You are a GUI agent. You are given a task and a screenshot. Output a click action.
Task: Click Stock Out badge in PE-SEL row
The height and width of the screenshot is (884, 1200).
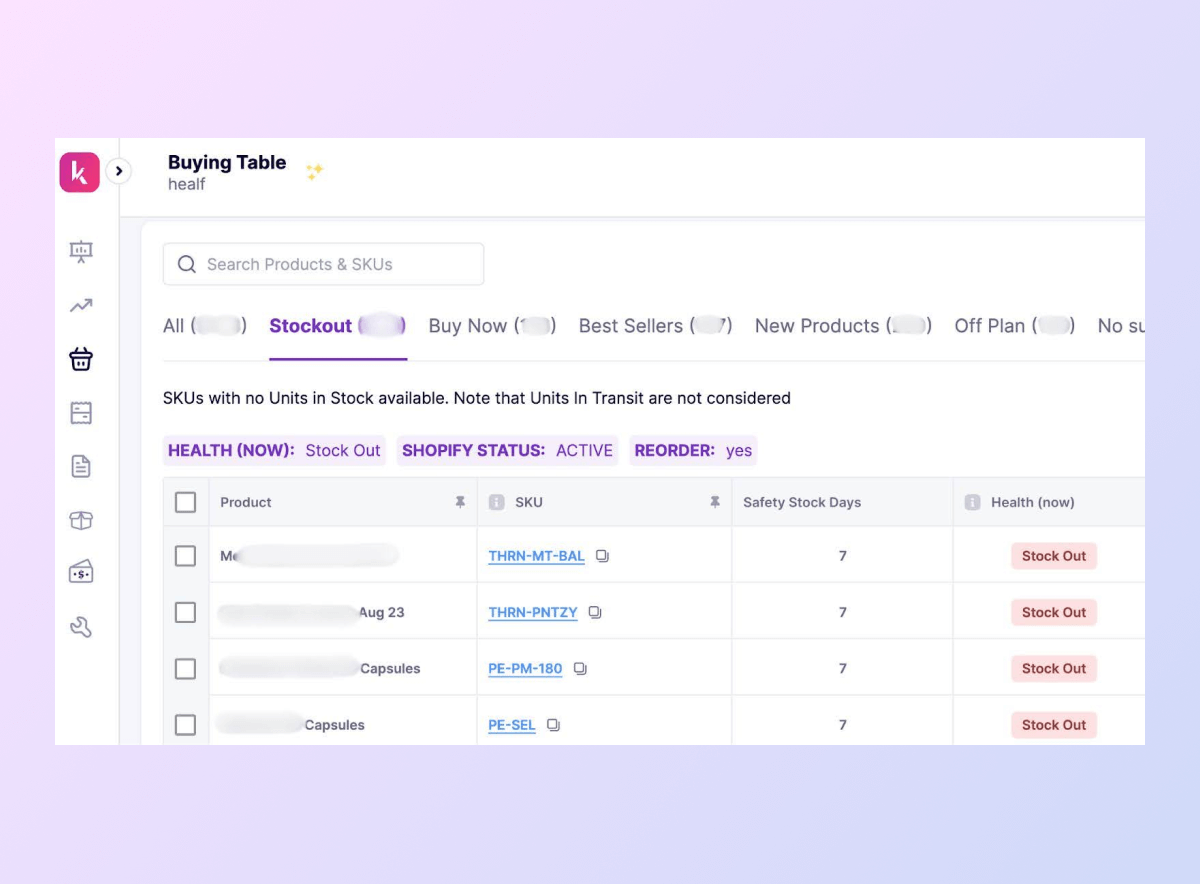tap(1054, 725)
